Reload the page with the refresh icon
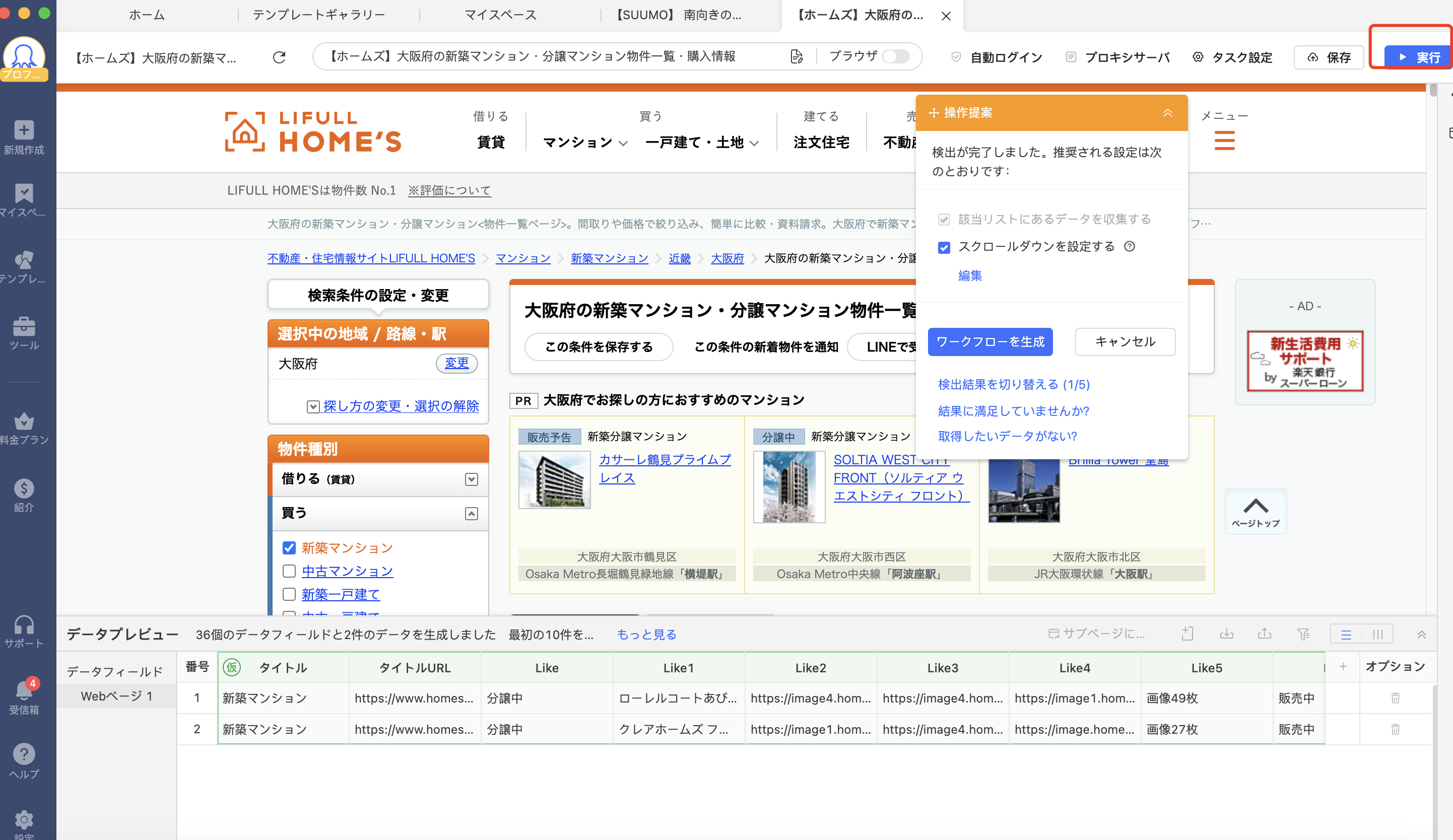The image size is (1453, 840). (279, 57)
